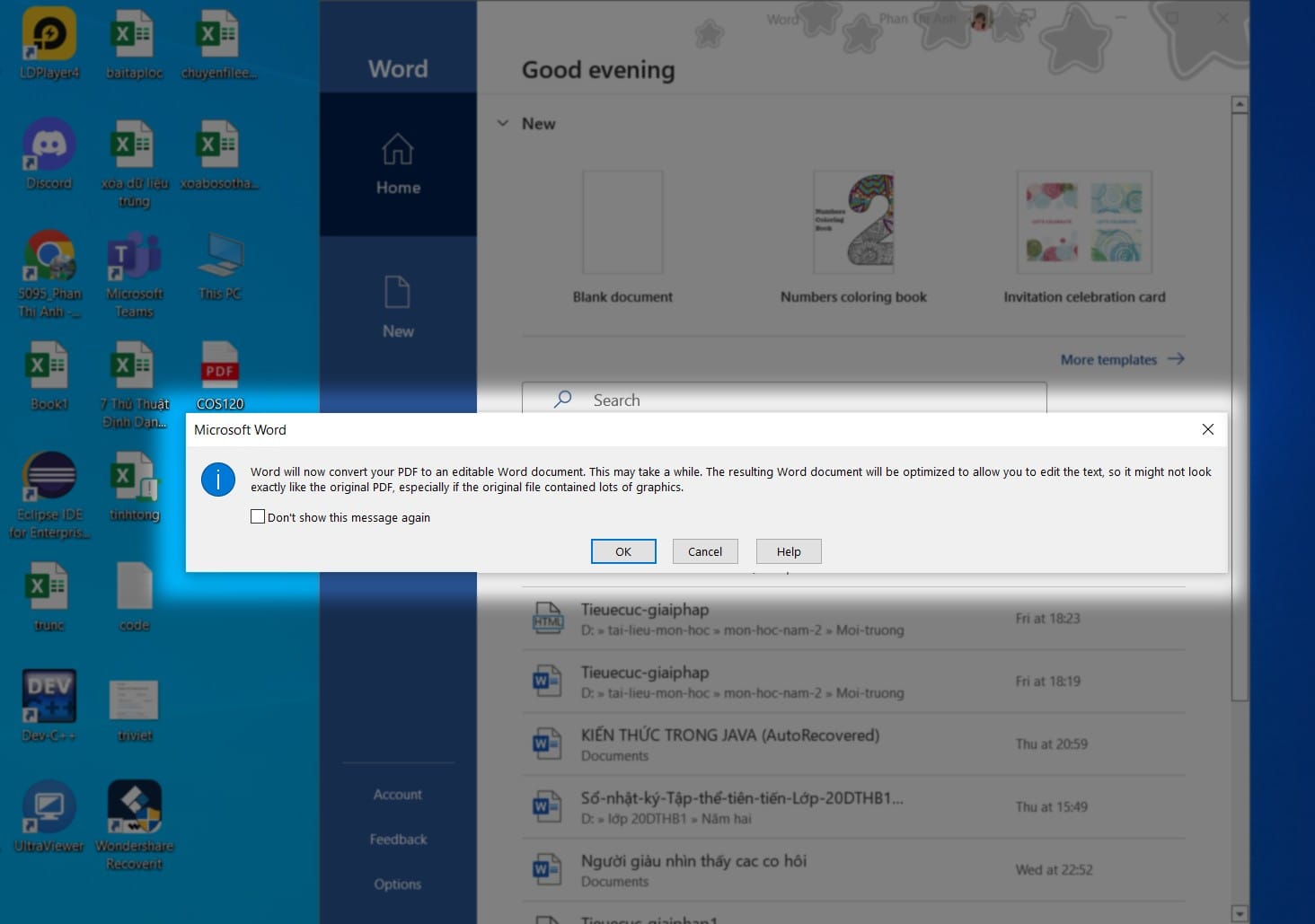Open Feedback in Word's sidebar
This screenshot has width=1315, height=924.
pyautogui.click(x=398, y=840)
